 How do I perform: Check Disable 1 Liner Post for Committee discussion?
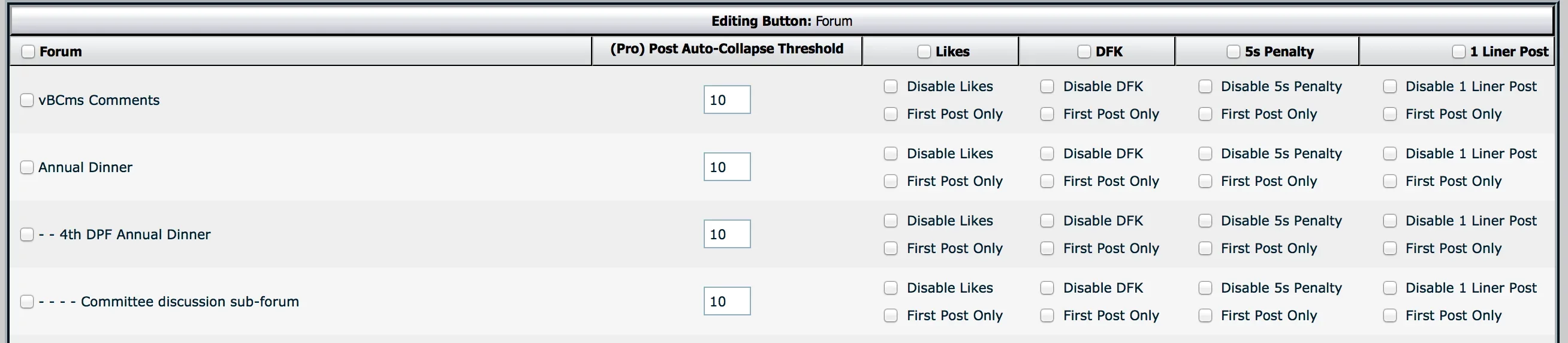1389,288
